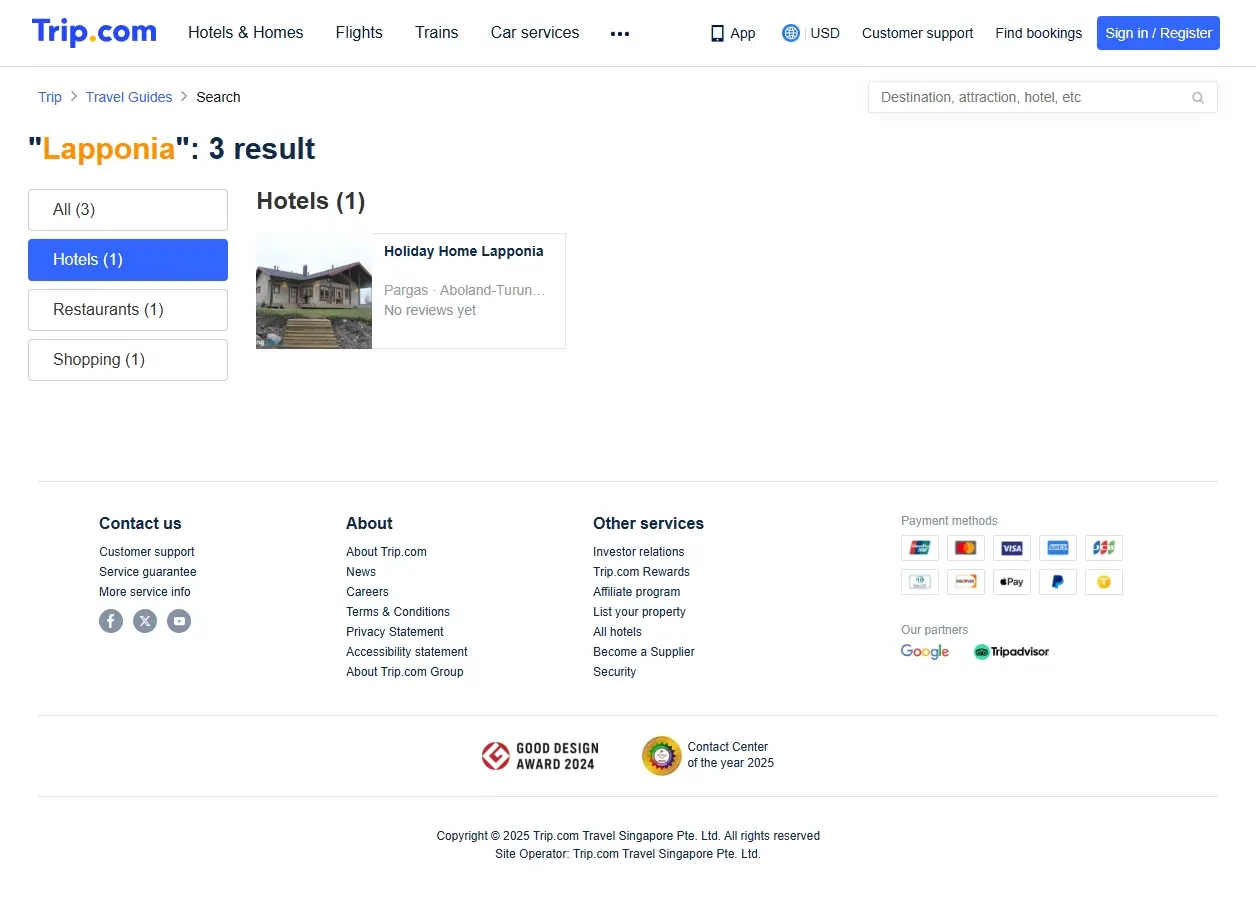1256x921 pixels.
Task: Open the Holiday Home Lapponia title
Action: point(464,251)
